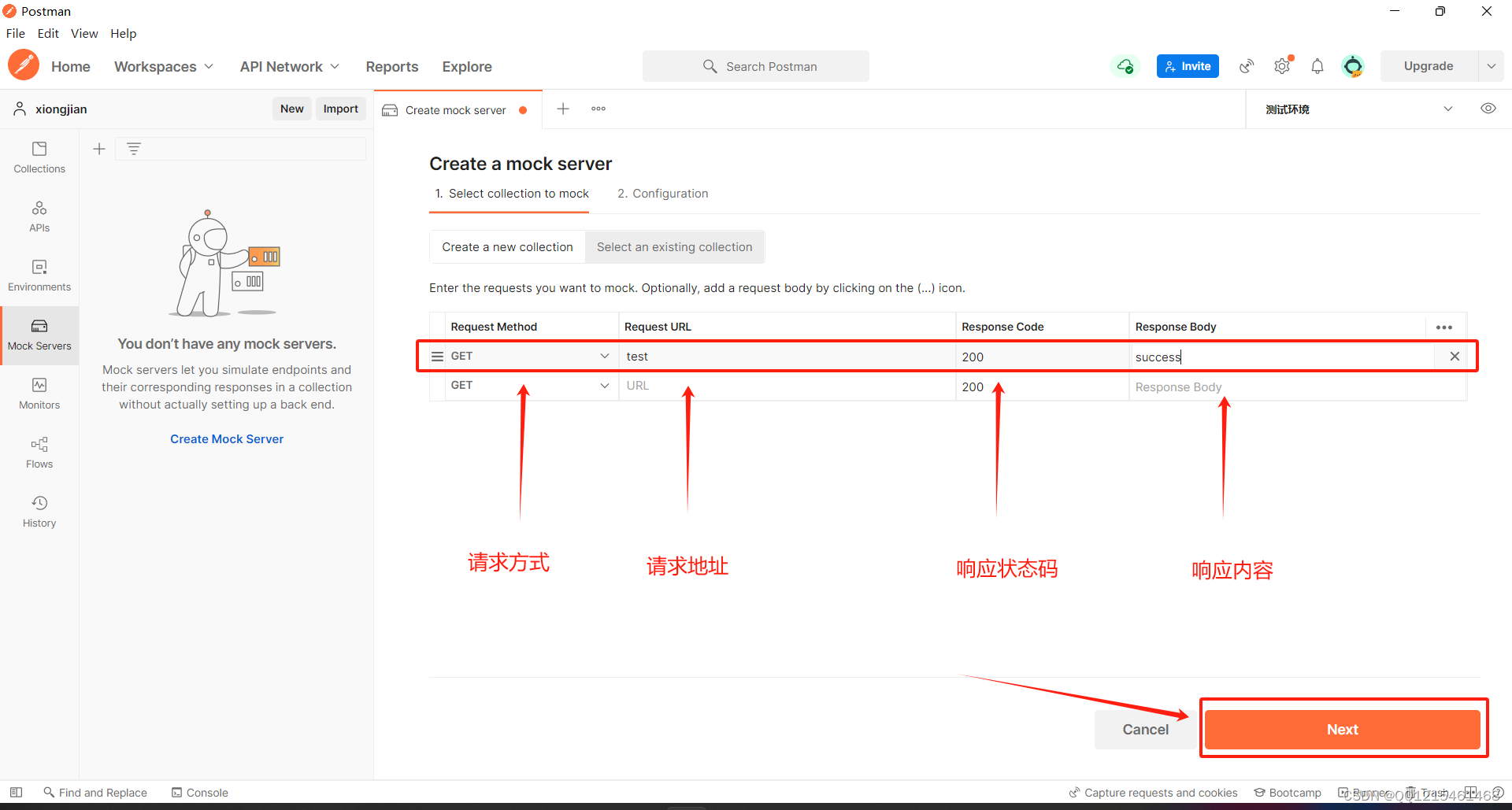Expand the API Network dropdown

290,67
